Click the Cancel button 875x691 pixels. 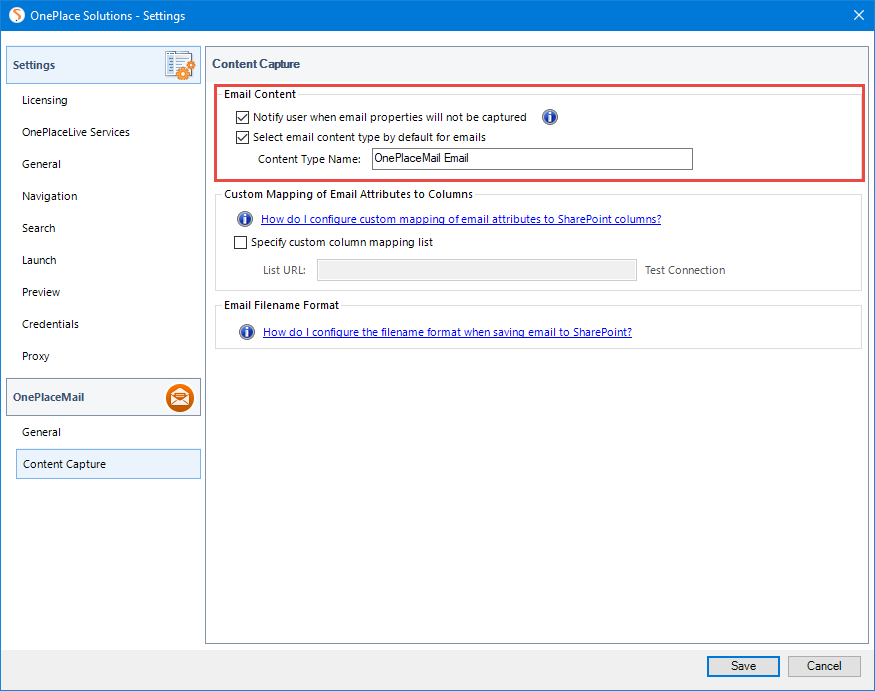tap(824, 666)
